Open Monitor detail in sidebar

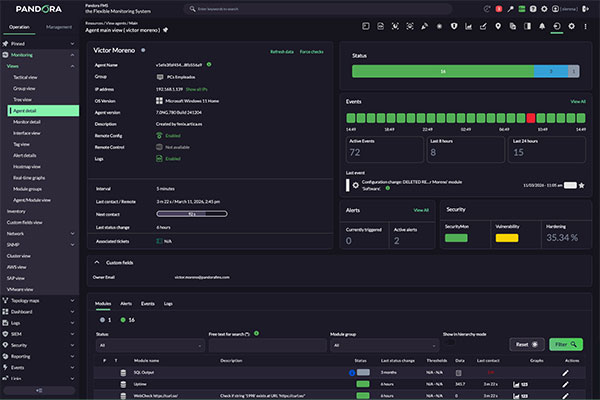pyautogui.click(x=27, y=122)
